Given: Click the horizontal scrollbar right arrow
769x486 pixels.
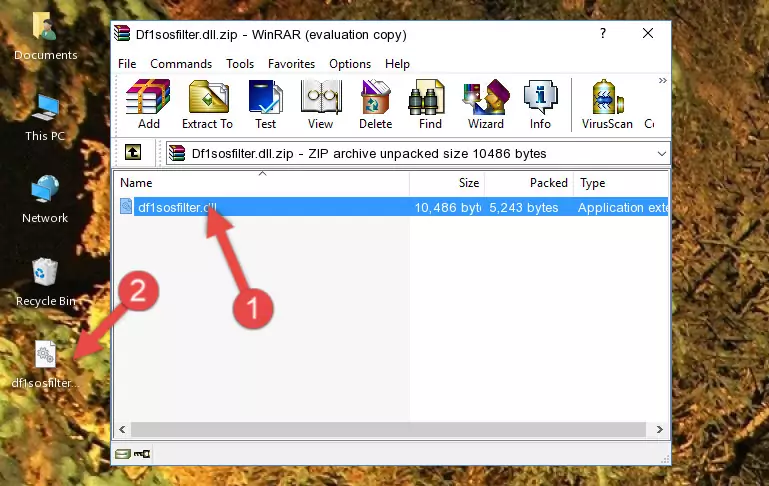Looking at the screenshot, I should pos(660,430).
